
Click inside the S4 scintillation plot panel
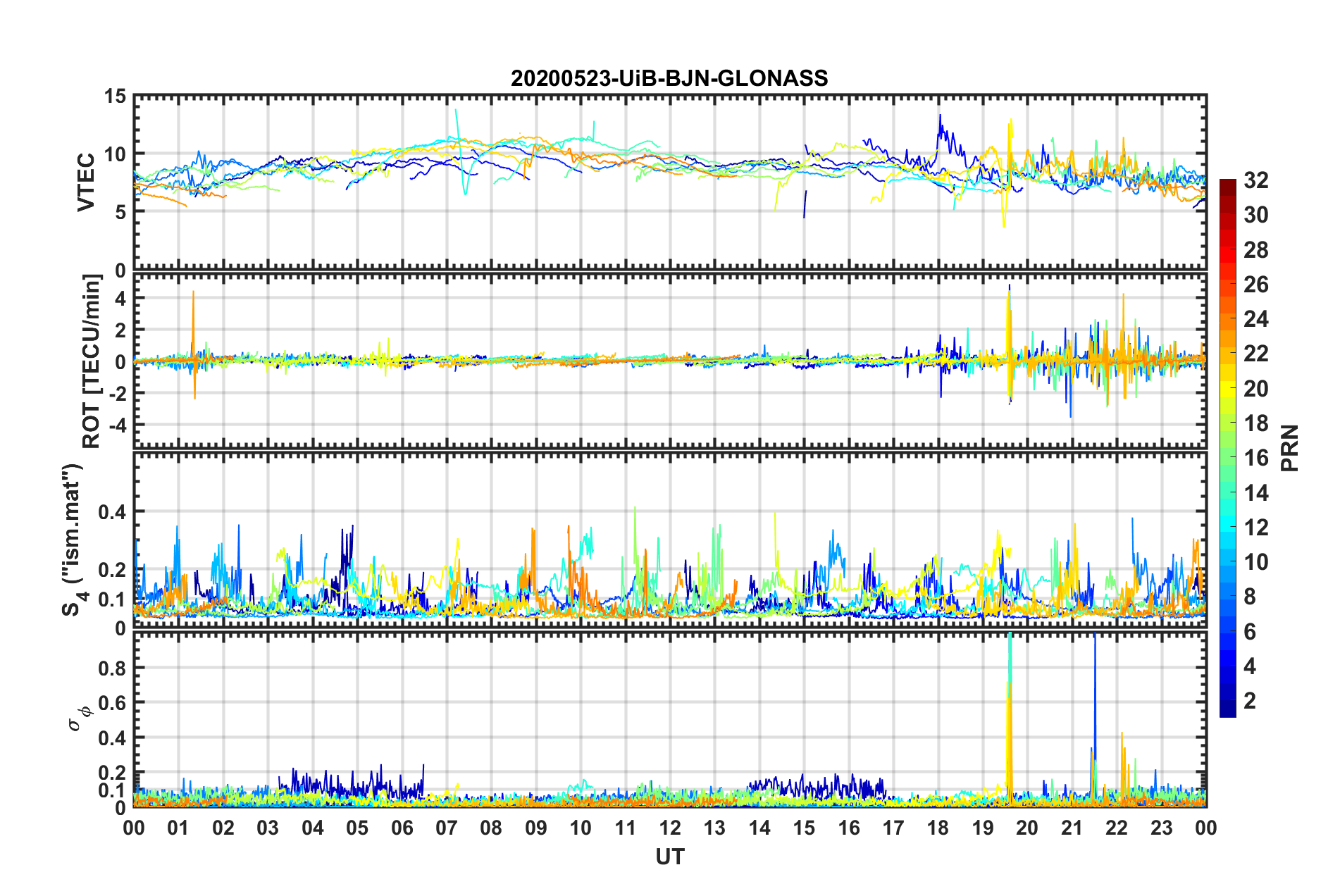(x=669, y=540)
